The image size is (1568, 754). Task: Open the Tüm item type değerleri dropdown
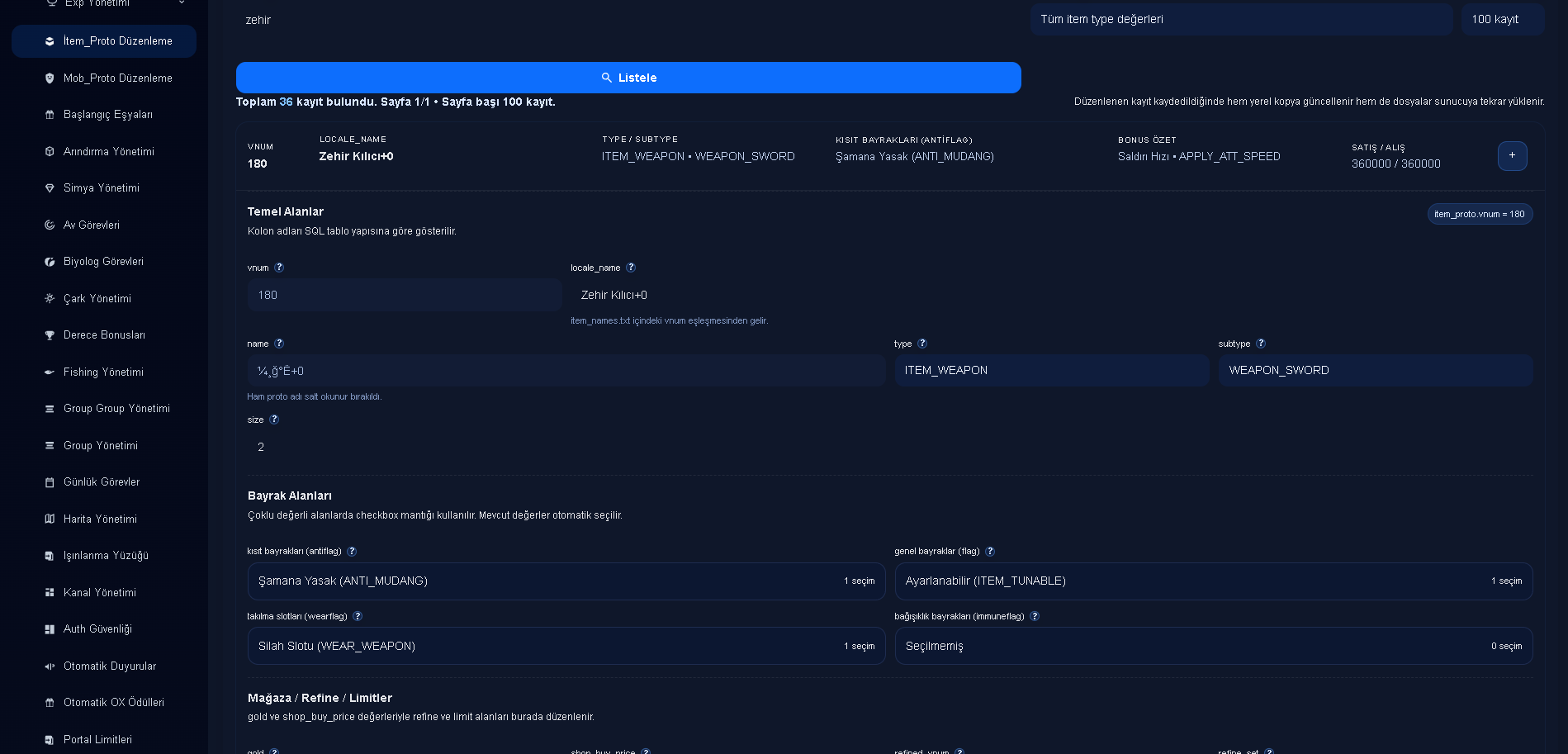click(1241, 19)
